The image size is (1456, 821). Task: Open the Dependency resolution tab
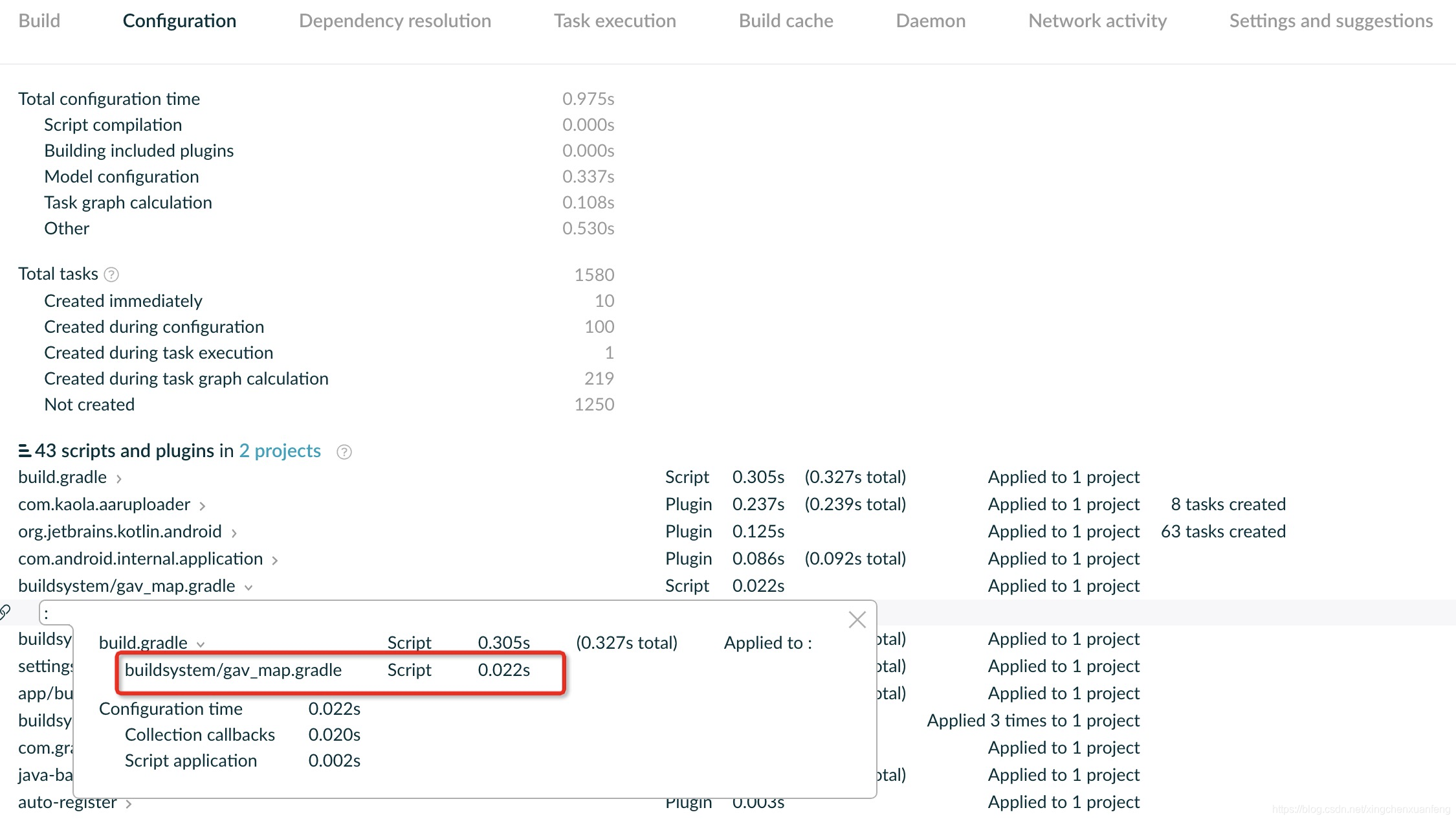[395, 21]
